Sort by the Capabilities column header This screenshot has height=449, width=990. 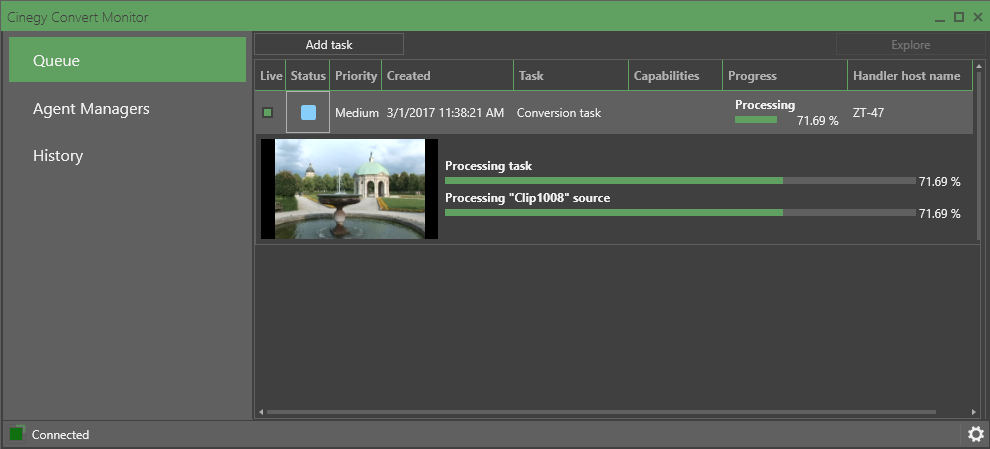pos(676,76)
